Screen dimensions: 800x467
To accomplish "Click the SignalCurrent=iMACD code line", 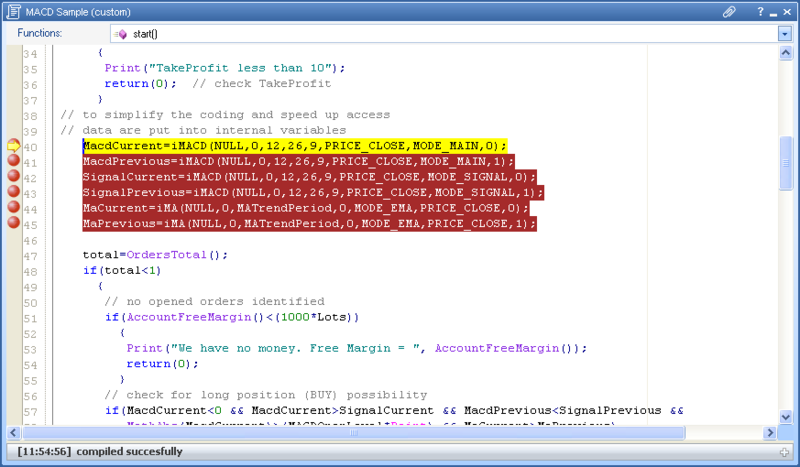I will pyautogui.click(x=310, y=177).
